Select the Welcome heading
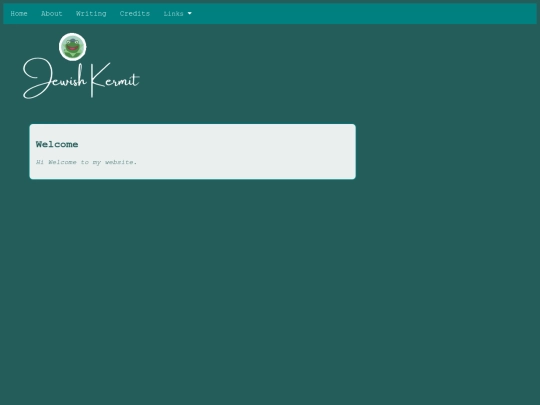The image size is (540, 405). click(x=57, y=144)
